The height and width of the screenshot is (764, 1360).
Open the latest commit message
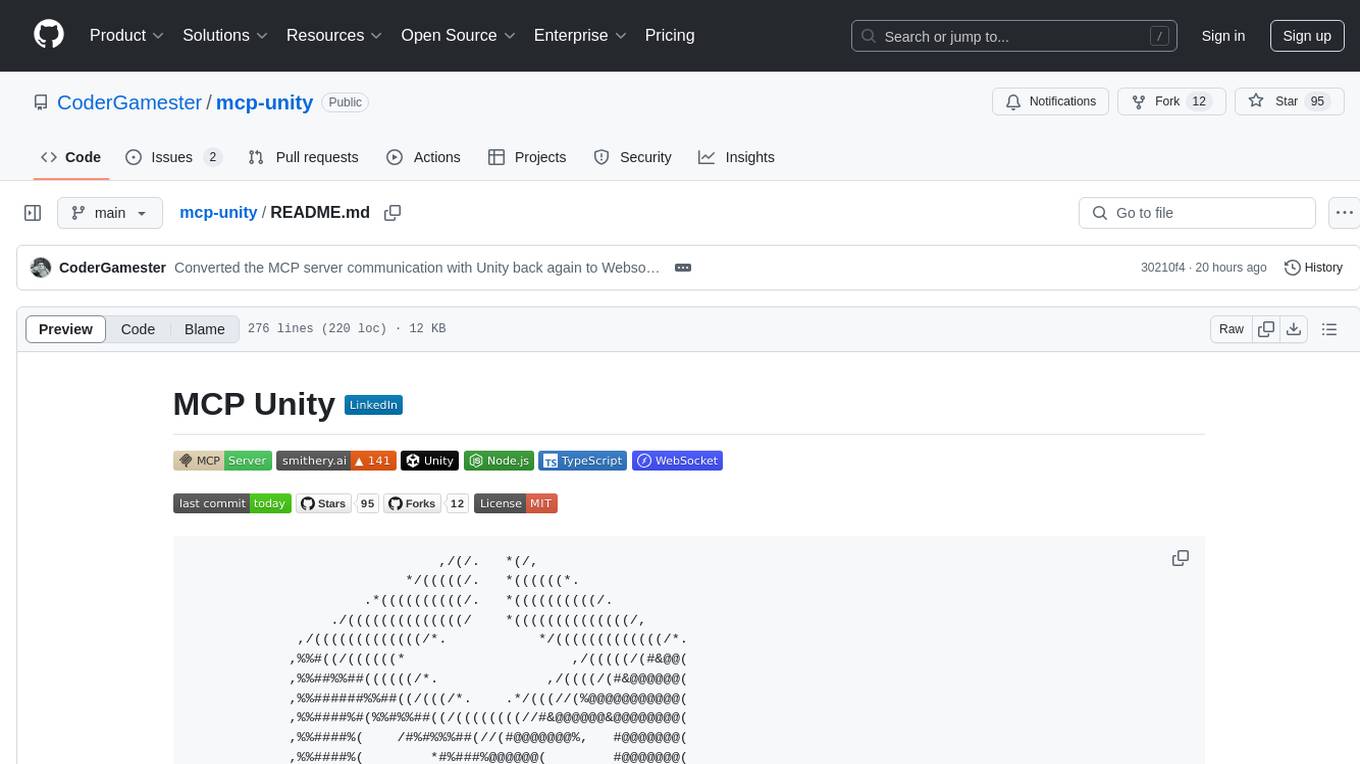pos(417,267)
